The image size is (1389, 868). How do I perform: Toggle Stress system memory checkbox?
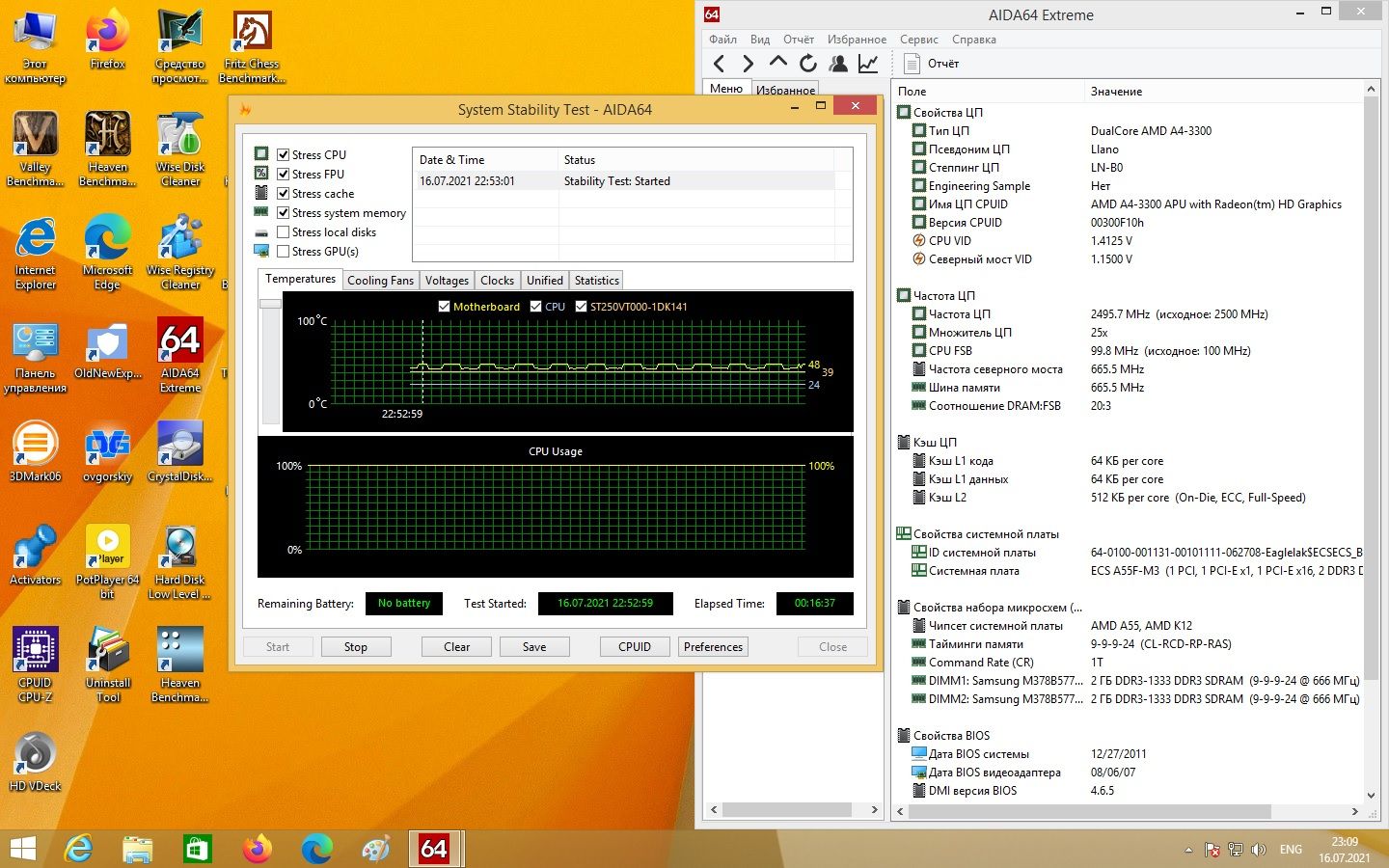tap(284, 212)
